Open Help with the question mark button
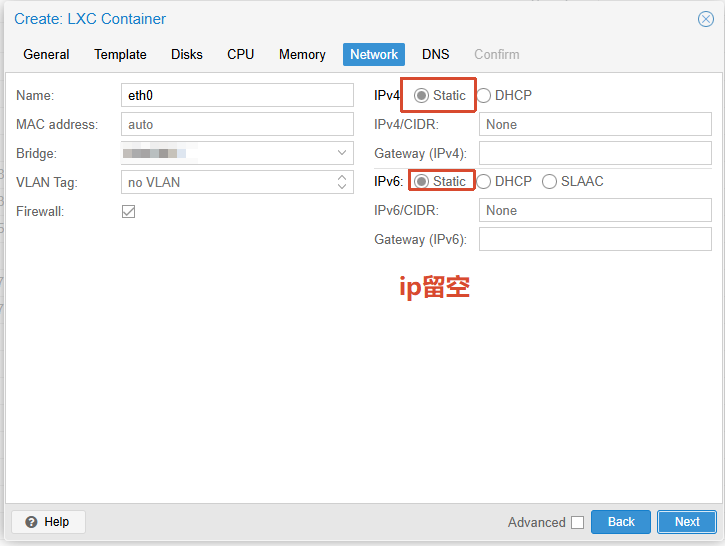725x546 pixels. coord(48,522)
